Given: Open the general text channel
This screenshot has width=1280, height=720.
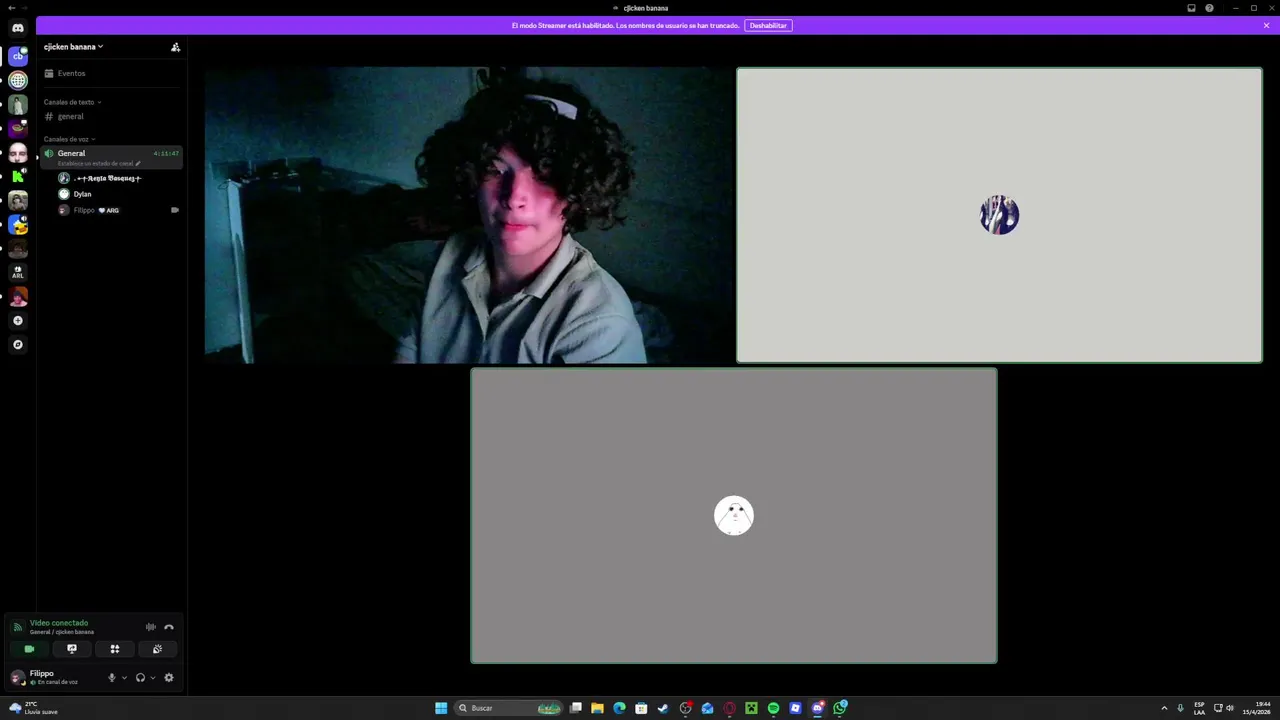Looking at the screenshot, I should [x=111, y=116].
